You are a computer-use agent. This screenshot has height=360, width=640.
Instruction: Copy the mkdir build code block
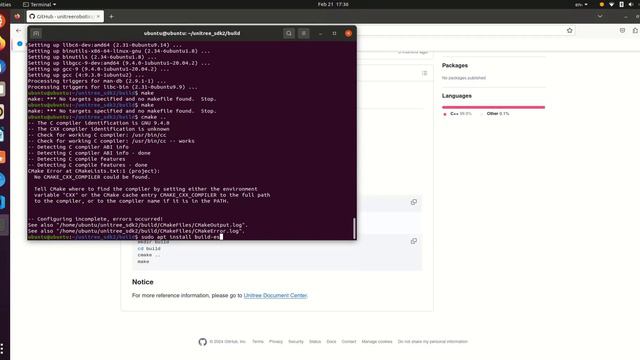pyautogui.click(x=414, y=241)
